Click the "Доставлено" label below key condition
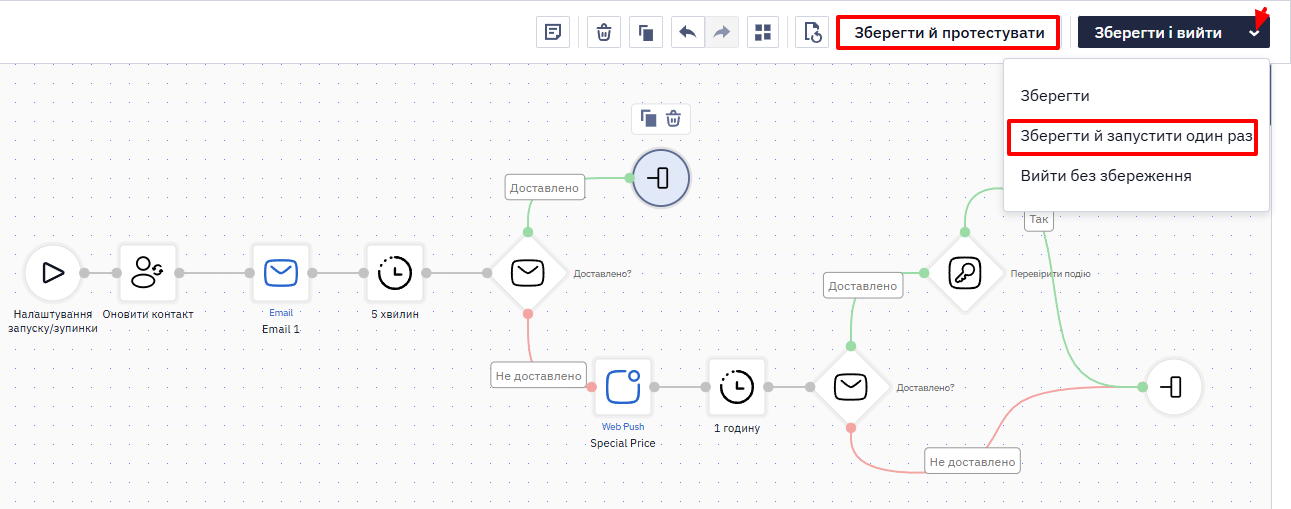This screenshot has height=509, width=1291. tap(863, 286)
